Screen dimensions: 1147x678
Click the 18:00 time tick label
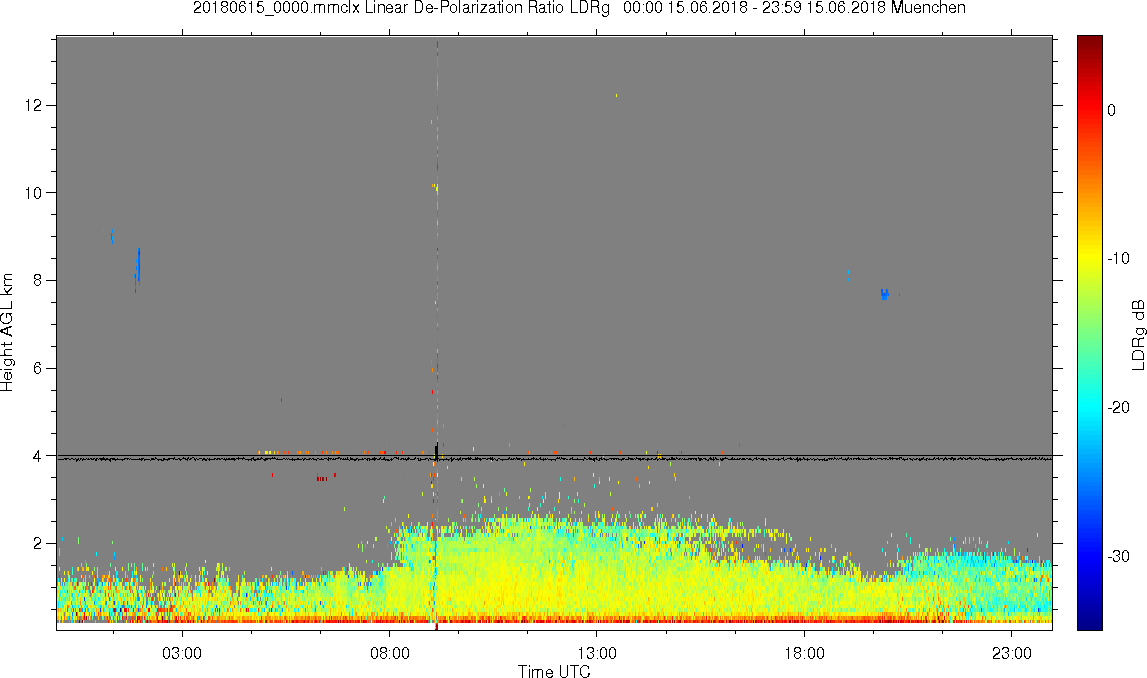[804, 653]
